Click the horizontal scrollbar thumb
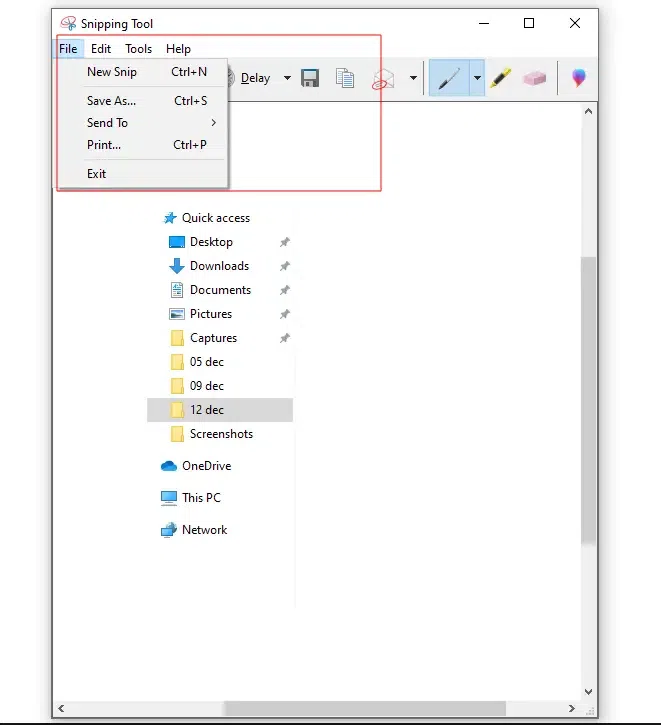Screen dimensions: 661x725 pos(365,708)
